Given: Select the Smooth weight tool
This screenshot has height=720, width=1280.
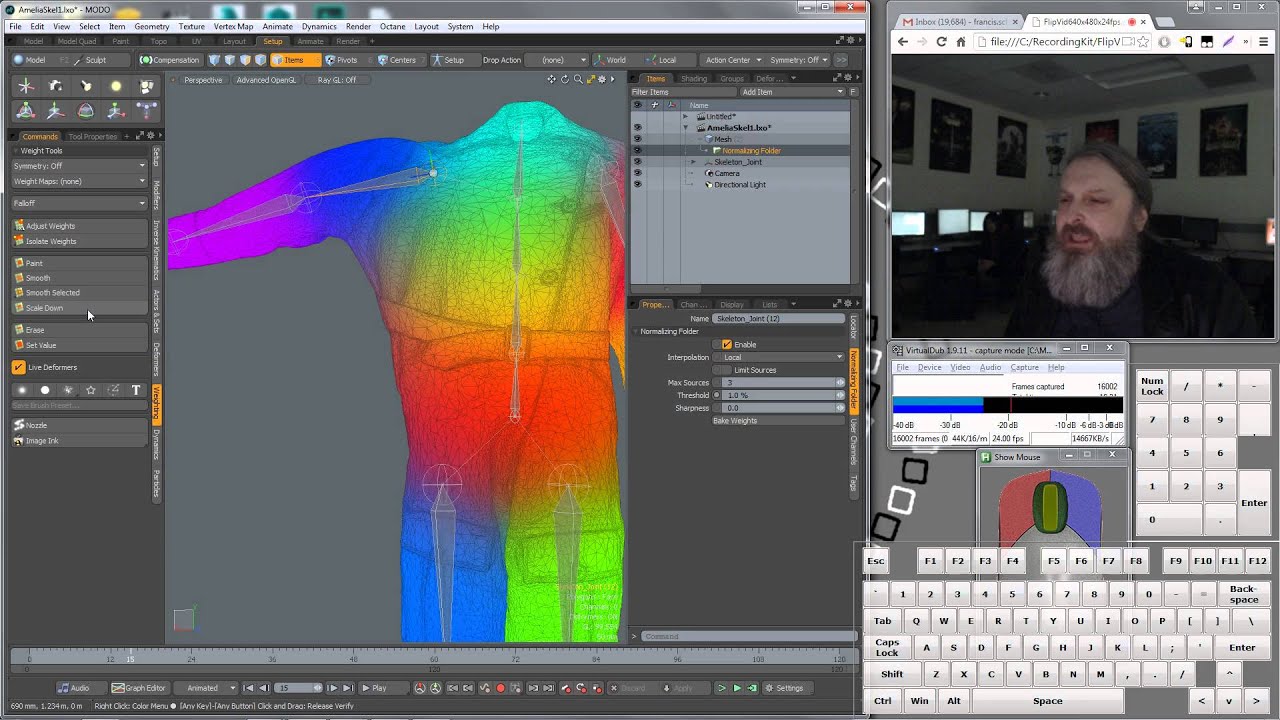Looking at the screenshot, I should click(80, 278).
